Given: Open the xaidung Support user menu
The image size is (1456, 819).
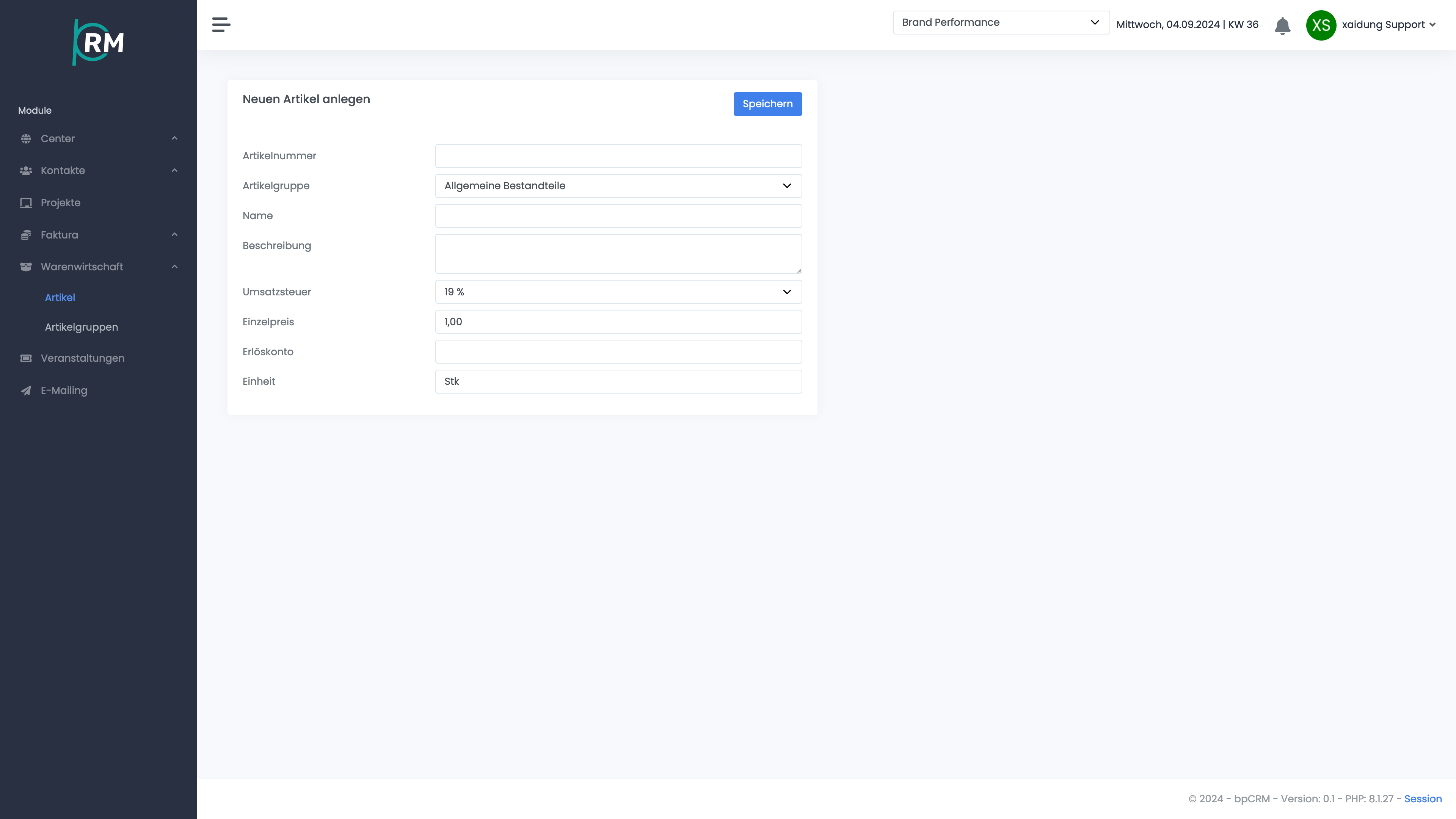Looking at the screenshot, I should tap(1388, 25).
